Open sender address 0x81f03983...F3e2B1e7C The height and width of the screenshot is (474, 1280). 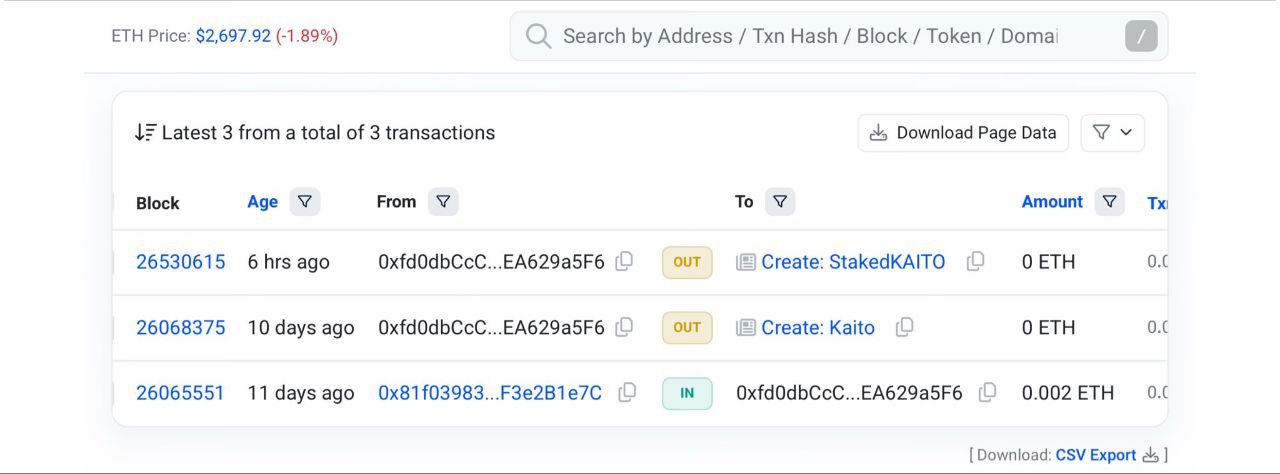tap(490, 393)
